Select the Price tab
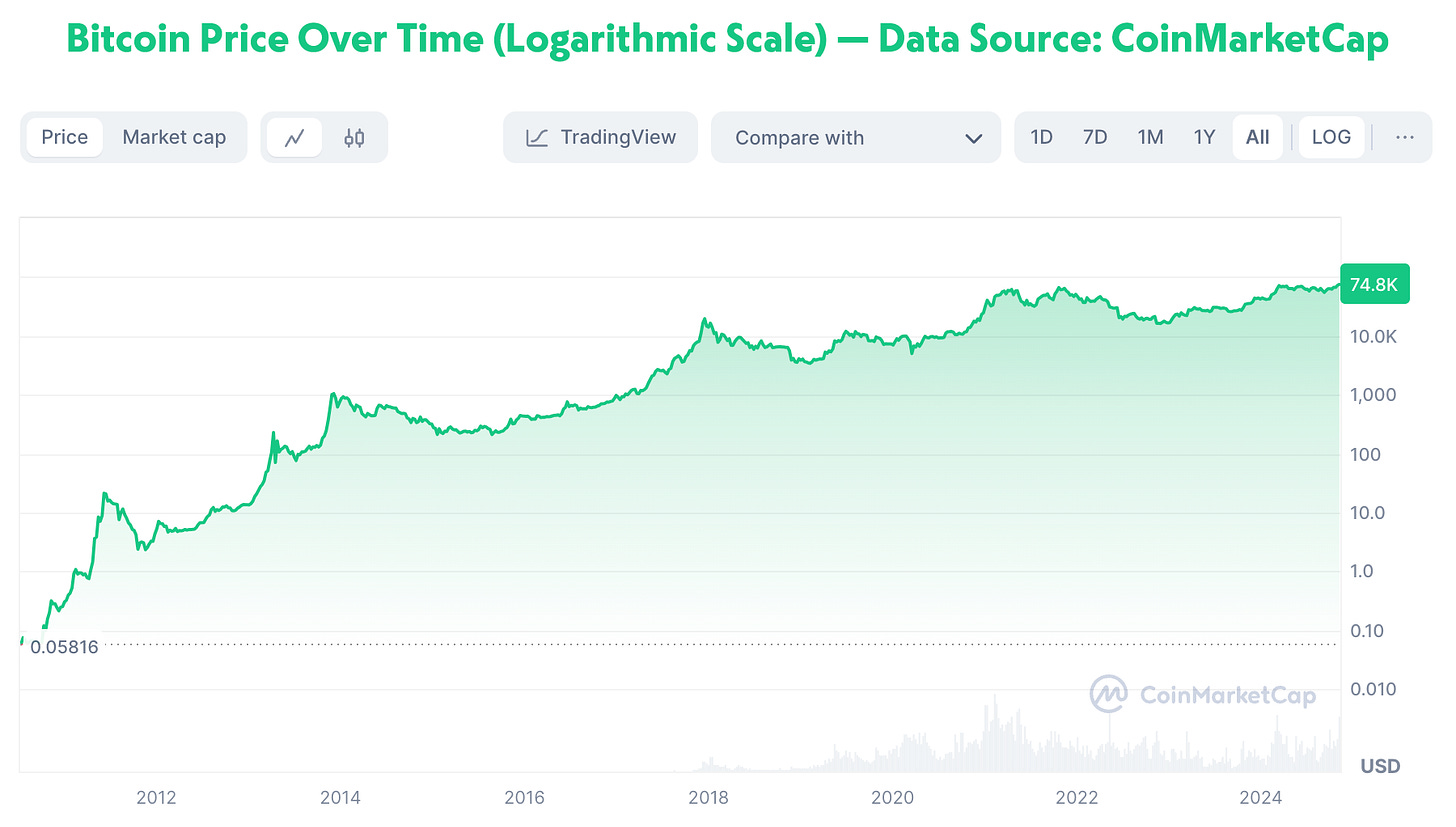Viewport: 1456px width, 827px height. 65,137
